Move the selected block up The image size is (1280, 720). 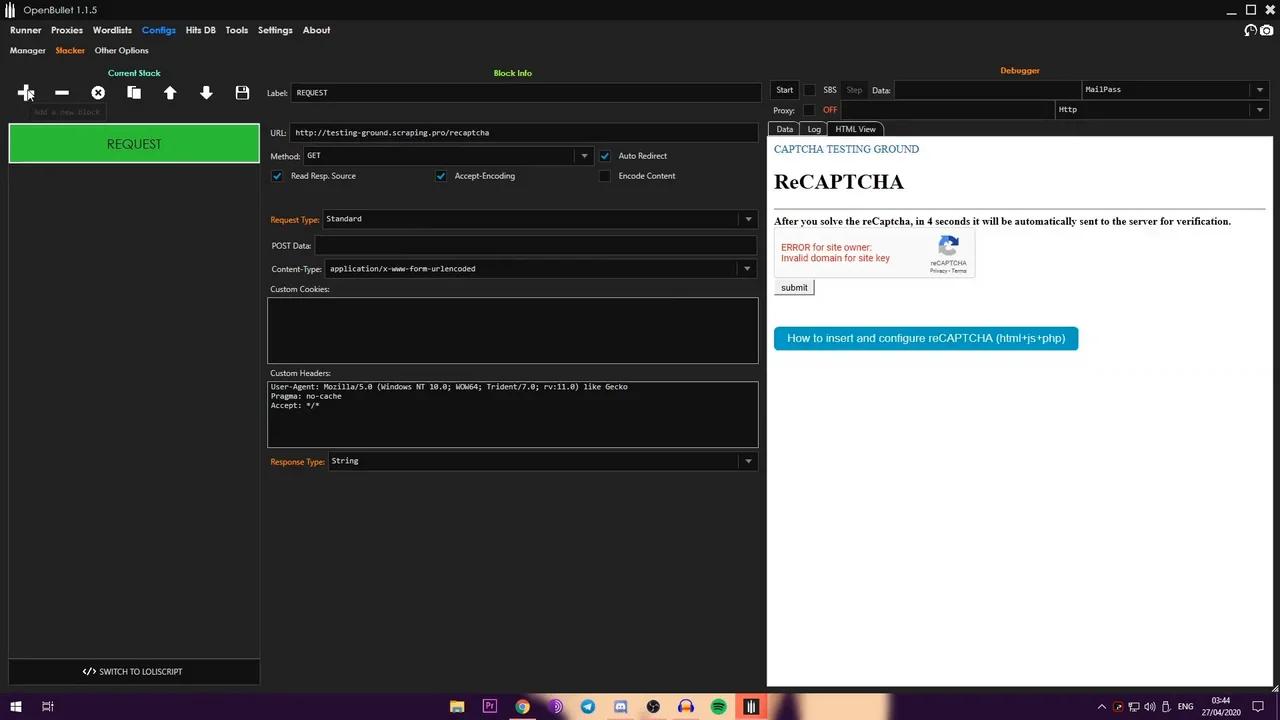(170, 92)
